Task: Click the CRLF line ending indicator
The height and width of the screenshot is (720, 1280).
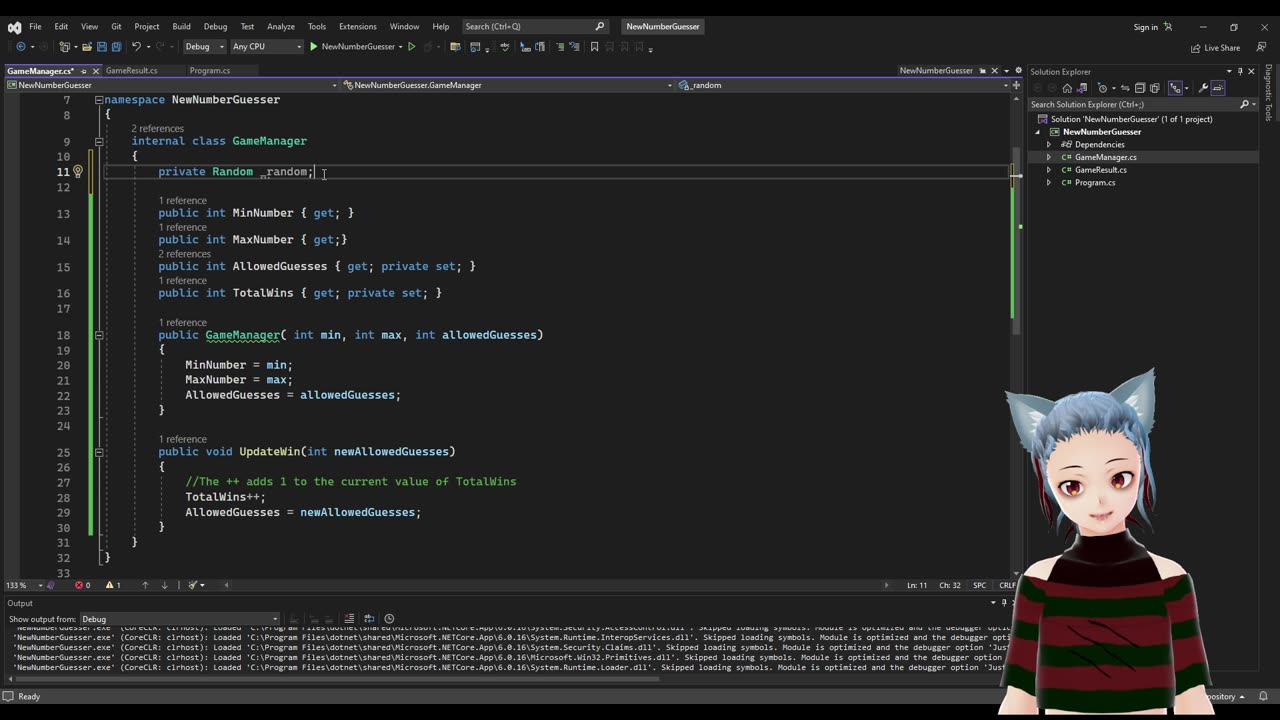Action: pyautogui.click(x=1007, y=585)
